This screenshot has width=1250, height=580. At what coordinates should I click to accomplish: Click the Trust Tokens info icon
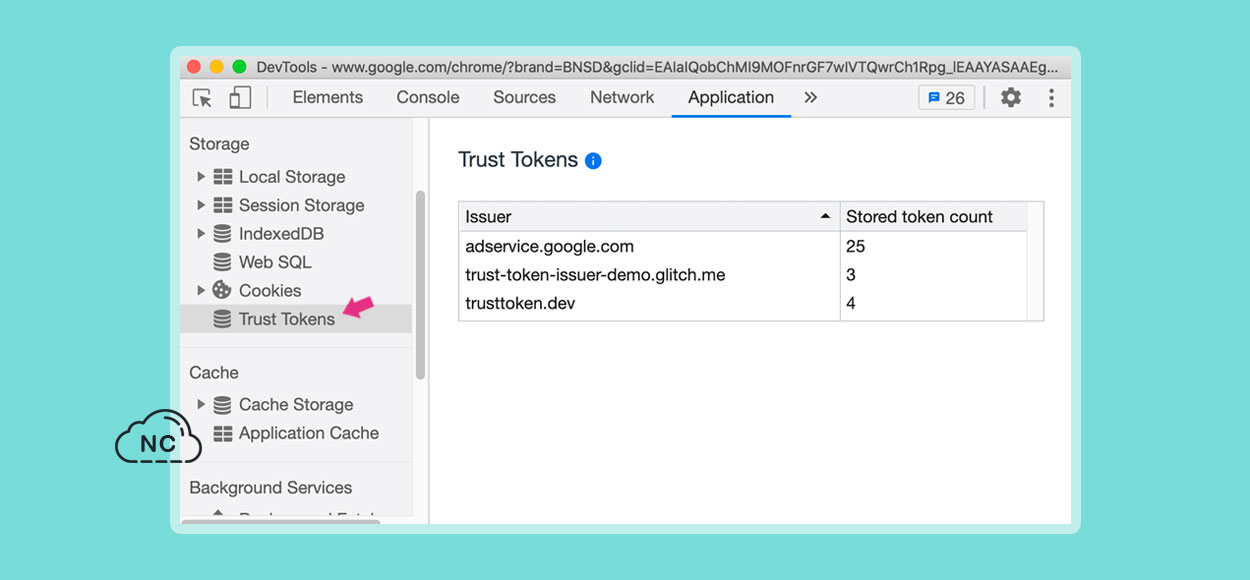(593, 160)
